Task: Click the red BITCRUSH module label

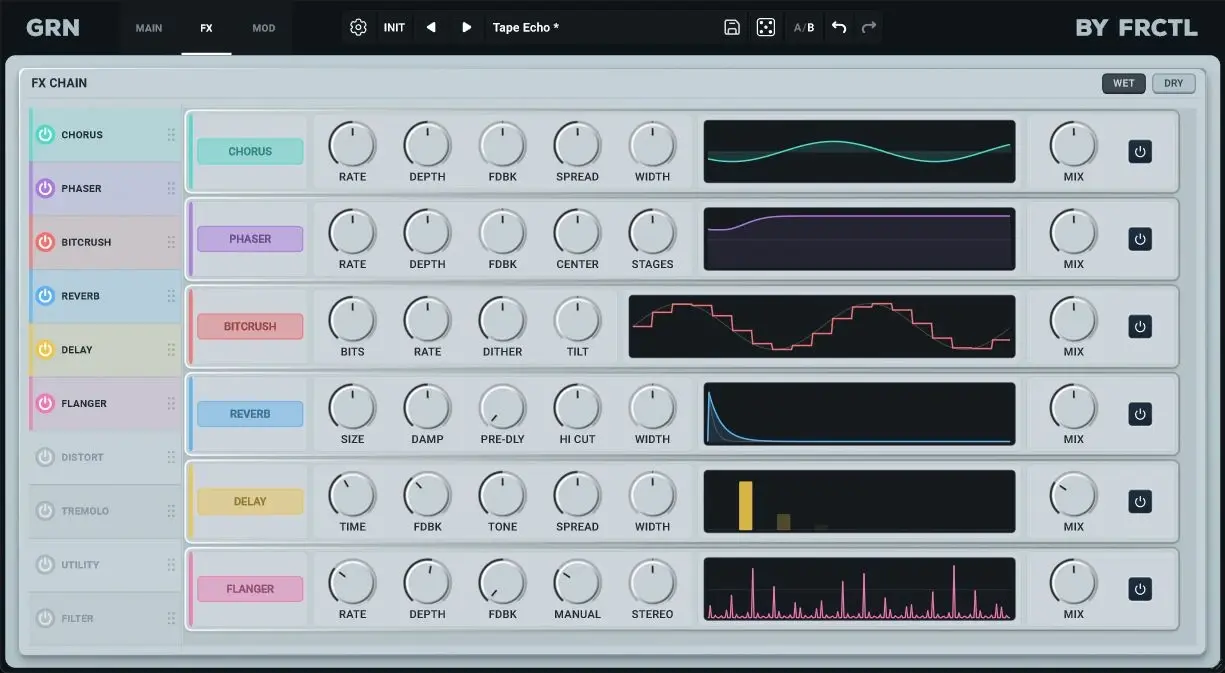Action: pyautogui.click(x=250, y=327)
